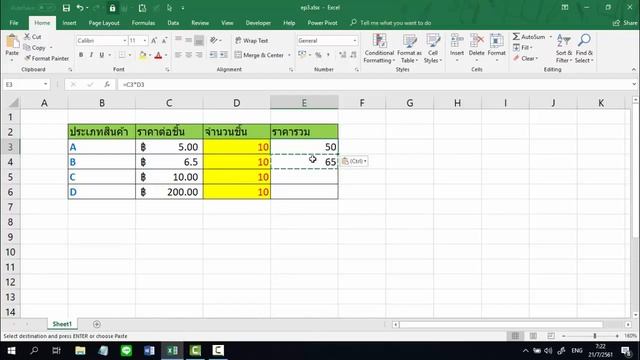Click Merge & Center
640x360 pixels.
click(x=260, y=55)
